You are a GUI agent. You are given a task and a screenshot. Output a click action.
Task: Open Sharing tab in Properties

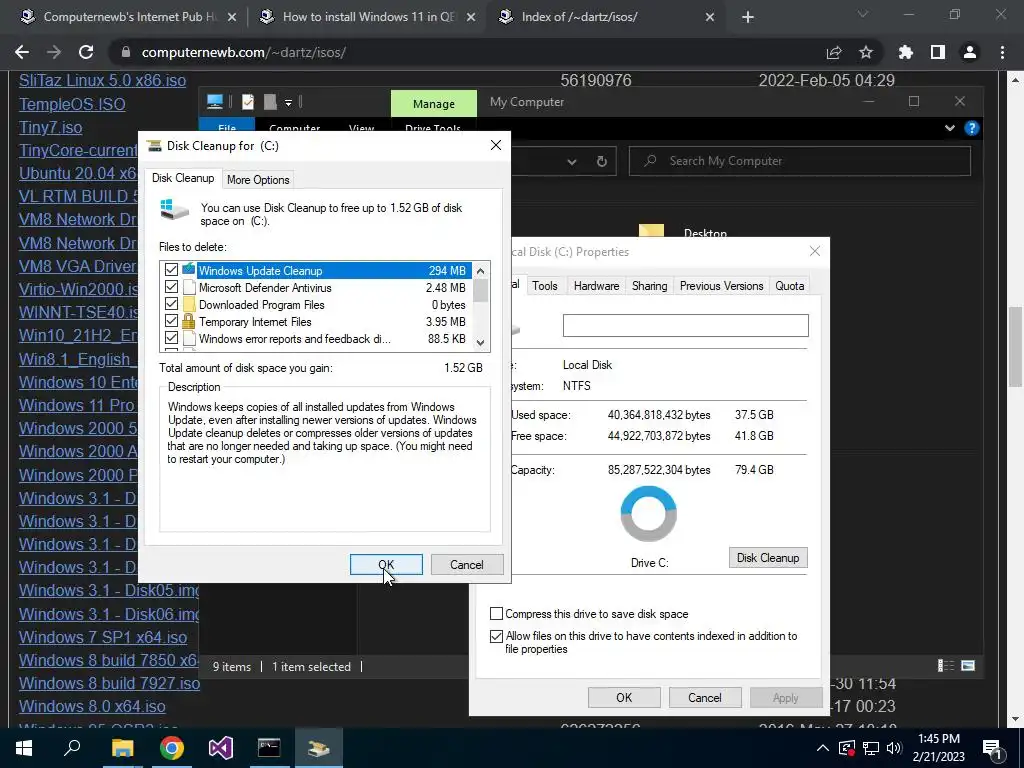[x=650, y=286]
